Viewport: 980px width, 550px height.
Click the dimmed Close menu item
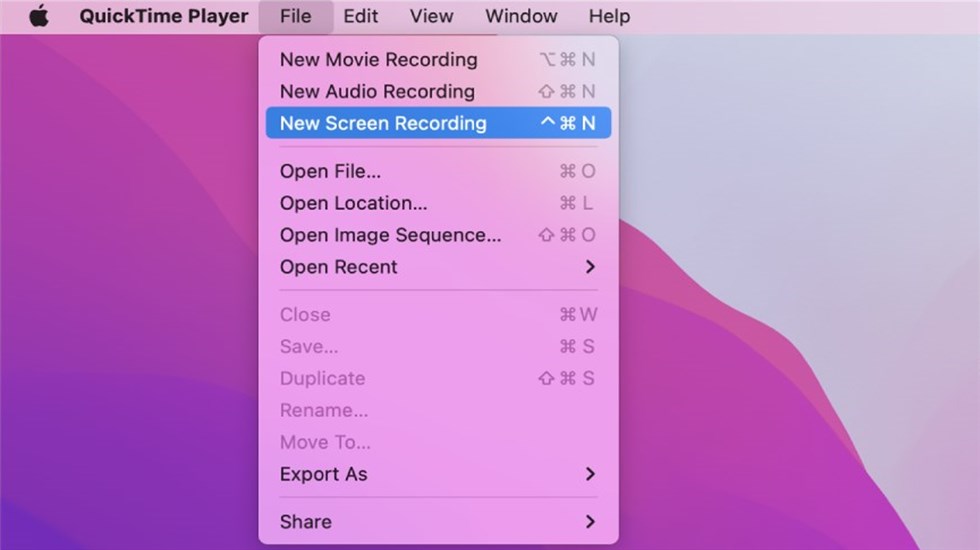438,314
